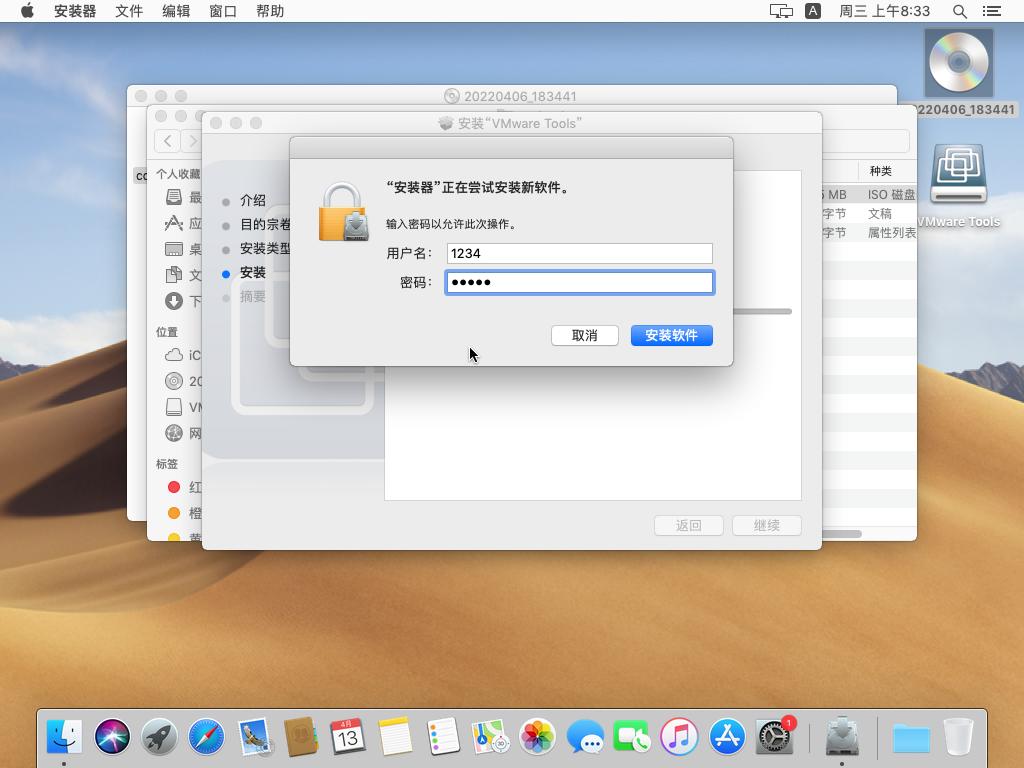Screen dimensions: 1024x768
Task: Click the 用户名 field containing 1234
Action: [x=579, y=253]
